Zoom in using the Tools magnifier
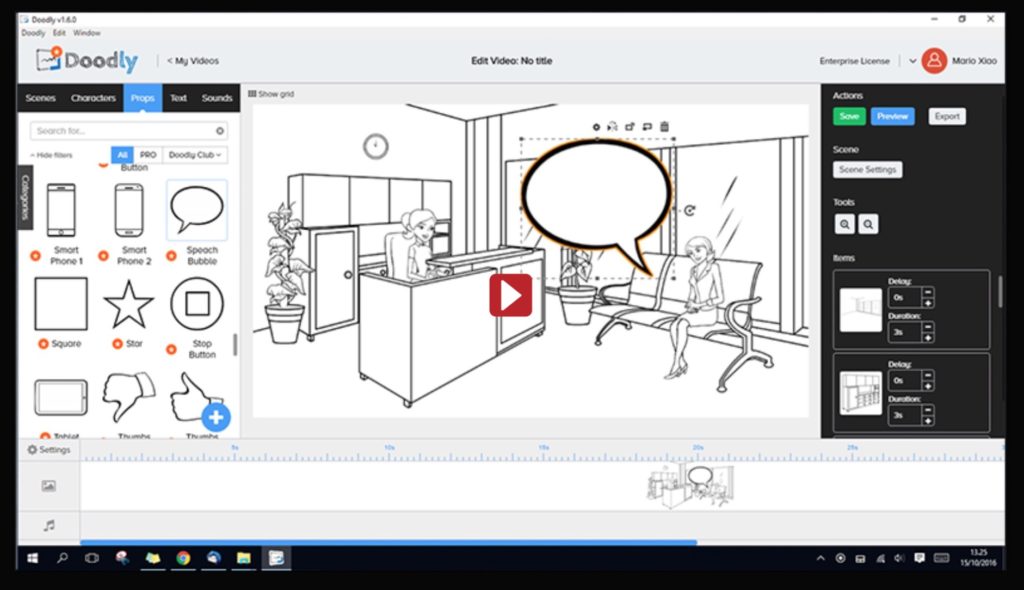 [844, 224]
